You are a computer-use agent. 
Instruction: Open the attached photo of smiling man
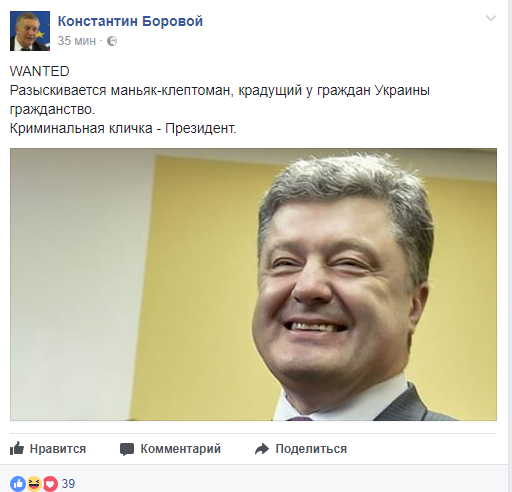(253, 284)
